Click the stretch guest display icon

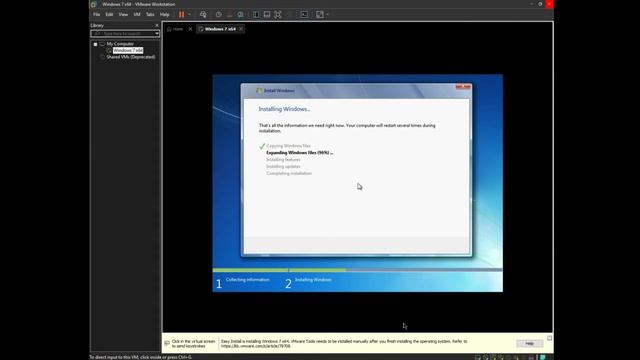(x=320, y=14)
